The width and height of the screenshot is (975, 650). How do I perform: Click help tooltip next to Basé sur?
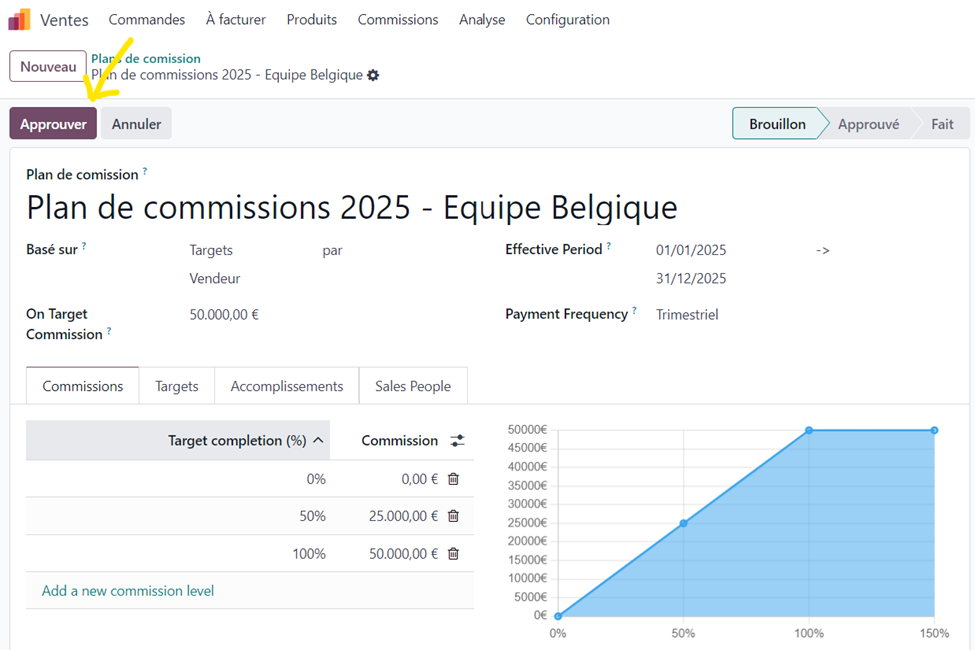tap(84, 246)
